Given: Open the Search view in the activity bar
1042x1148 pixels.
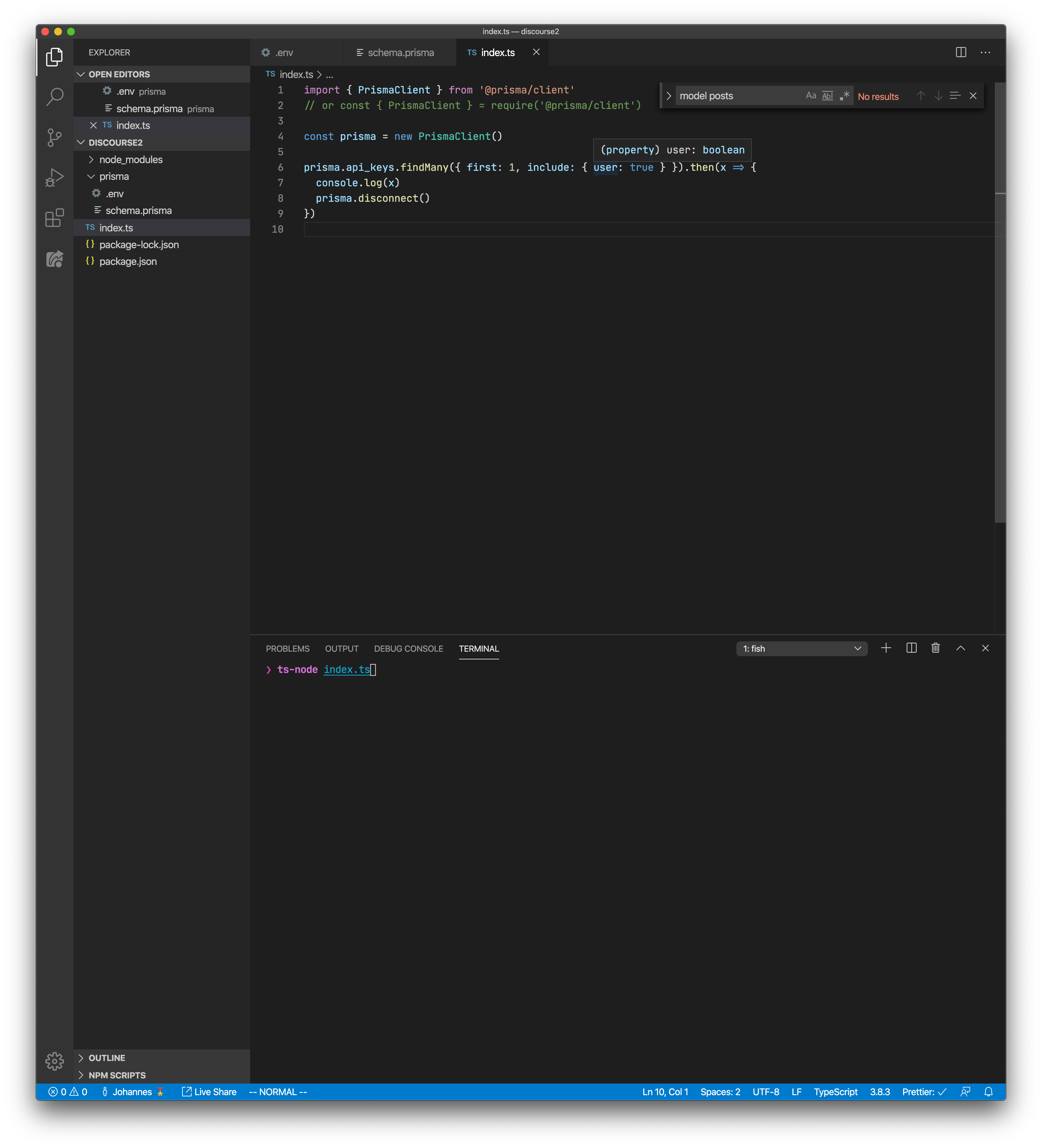Looking at the screenshot, I should click(x=55, y=97).
